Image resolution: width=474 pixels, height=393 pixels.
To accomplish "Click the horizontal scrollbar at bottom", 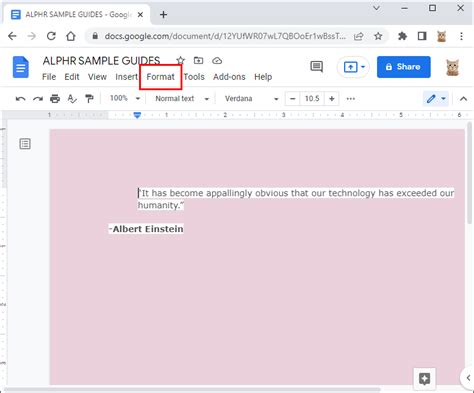I will (x=192, y=389).
